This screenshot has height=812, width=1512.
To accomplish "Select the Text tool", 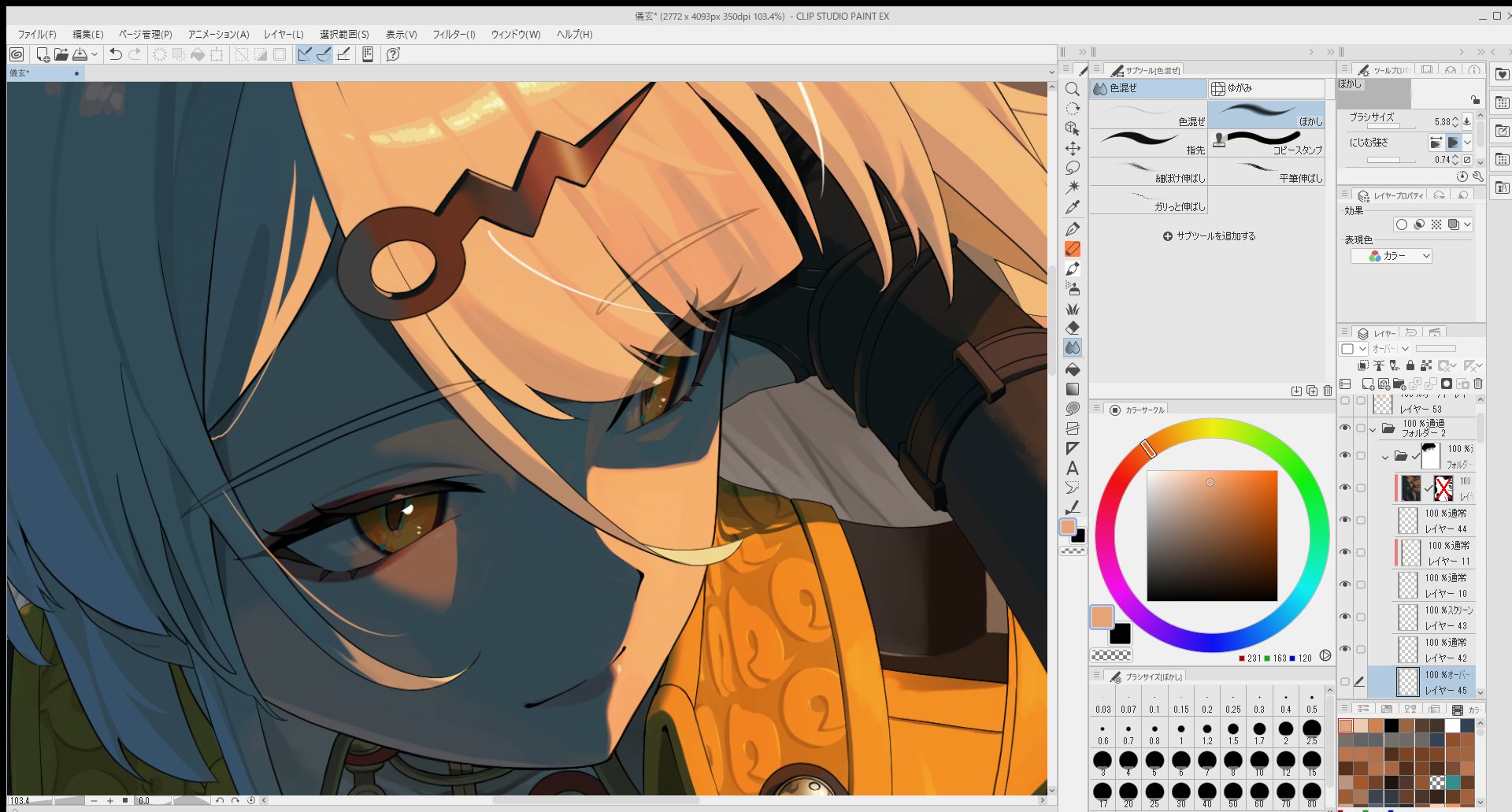I will tap(1072, 468).
